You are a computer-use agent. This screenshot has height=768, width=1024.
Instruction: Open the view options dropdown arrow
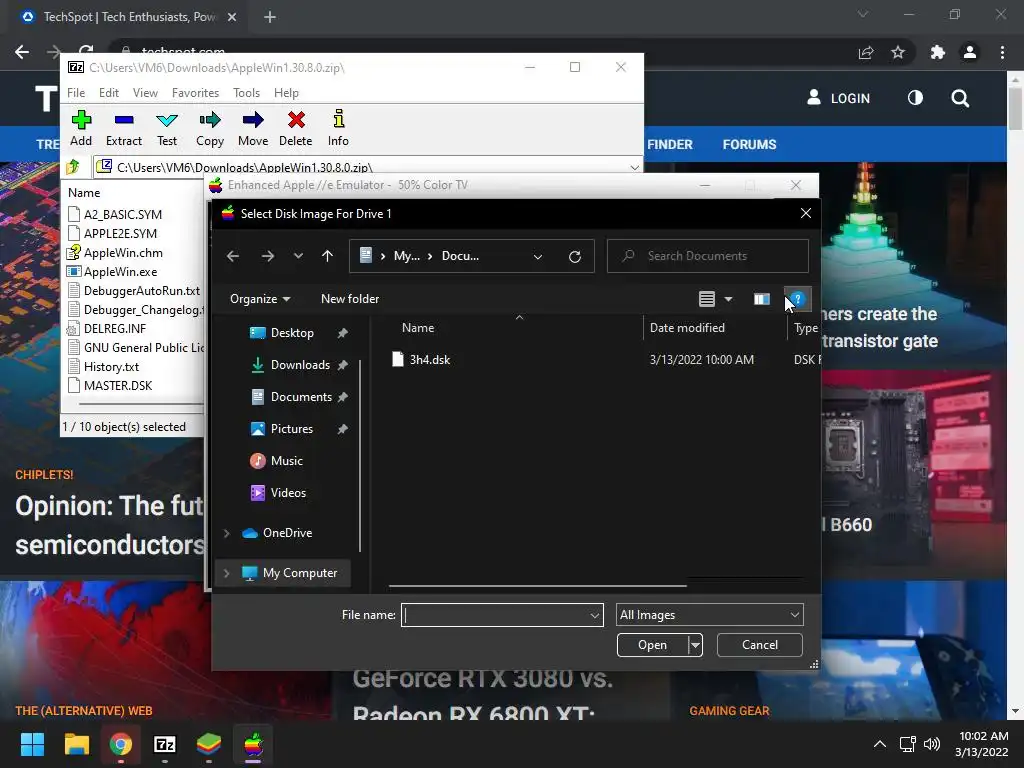(728, 299)
